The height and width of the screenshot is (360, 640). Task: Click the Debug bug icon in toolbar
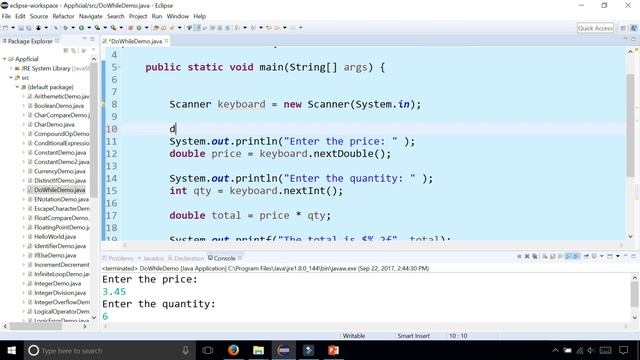point(65,28)
